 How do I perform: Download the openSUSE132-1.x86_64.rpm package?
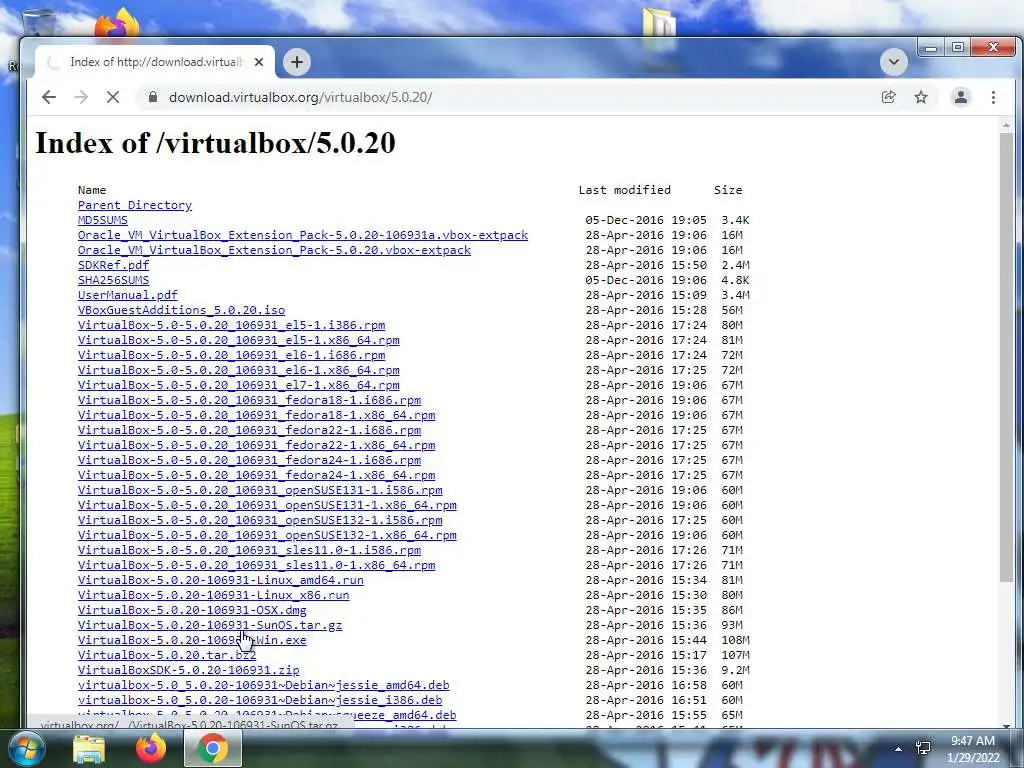pyautogui.click(x=267, y=536)
